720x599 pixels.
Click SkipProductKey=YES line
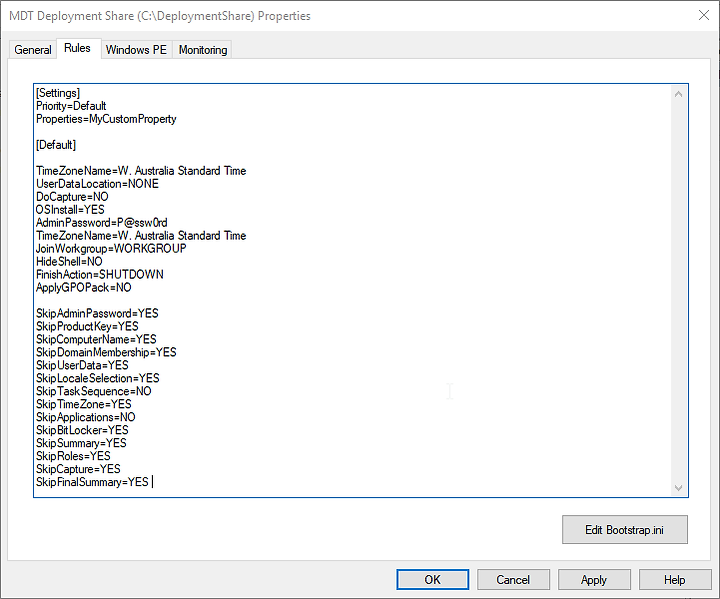click(87, 327)
